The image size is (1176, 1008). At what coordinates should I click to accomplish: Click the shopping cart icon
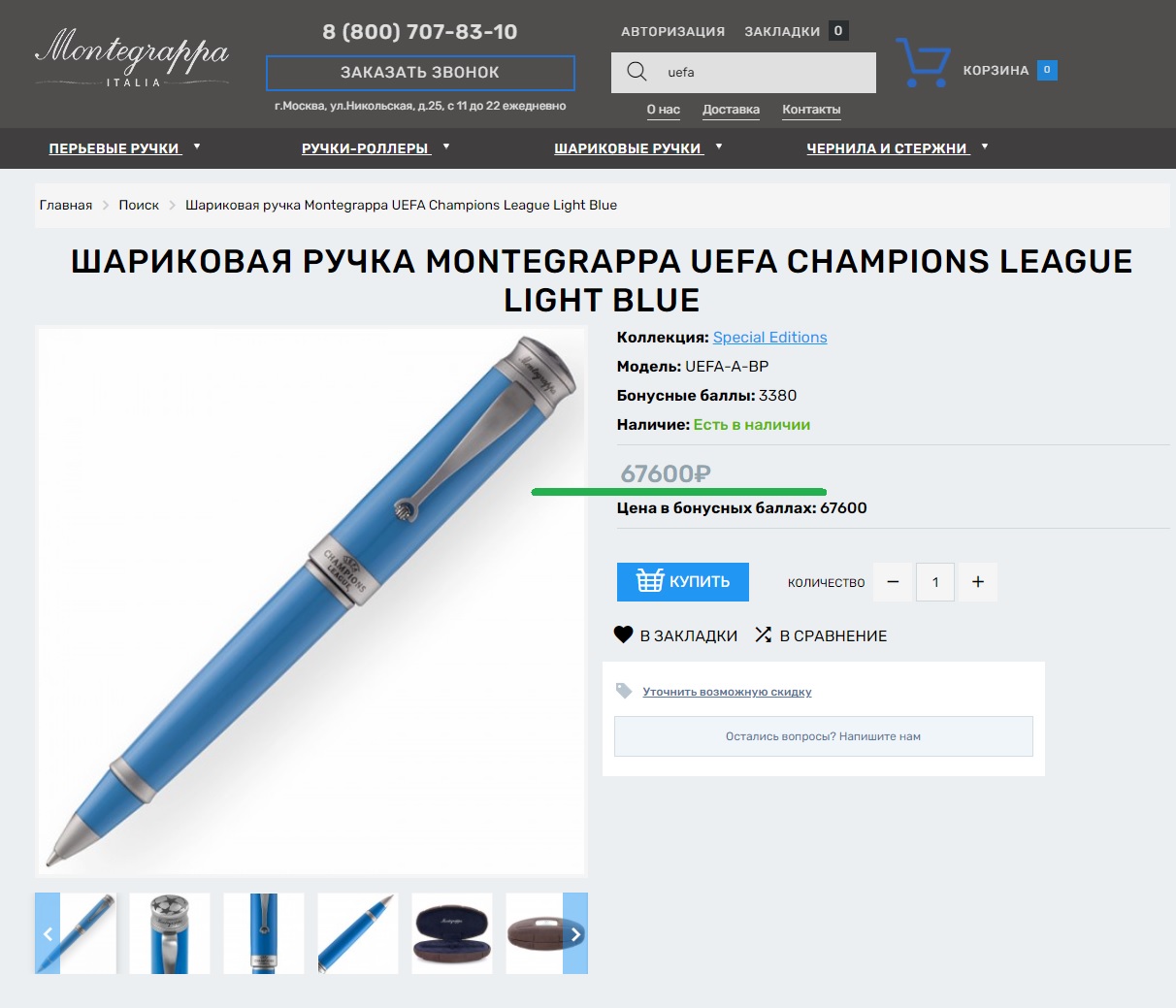point(922,63)
